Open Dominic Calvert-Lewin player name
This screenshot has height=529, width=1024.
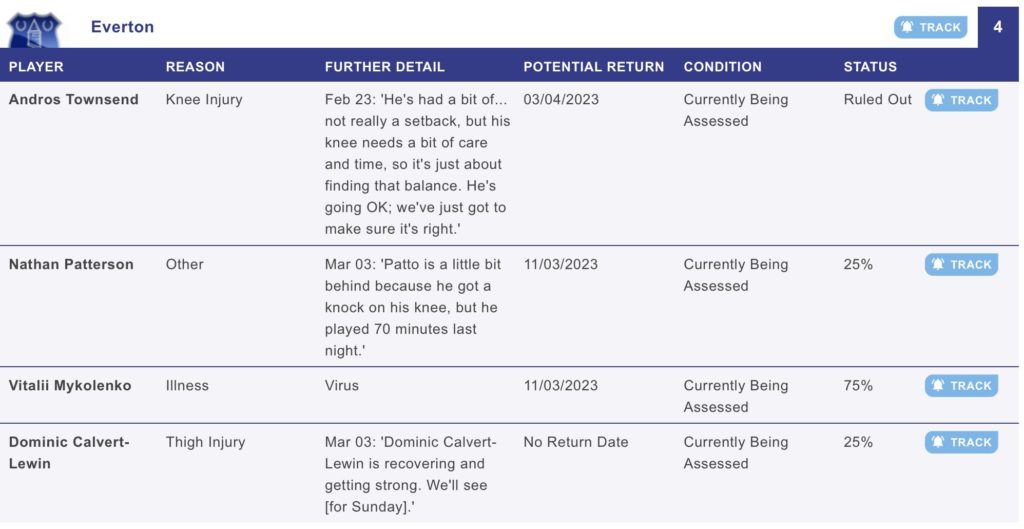(x=69, y=453)
